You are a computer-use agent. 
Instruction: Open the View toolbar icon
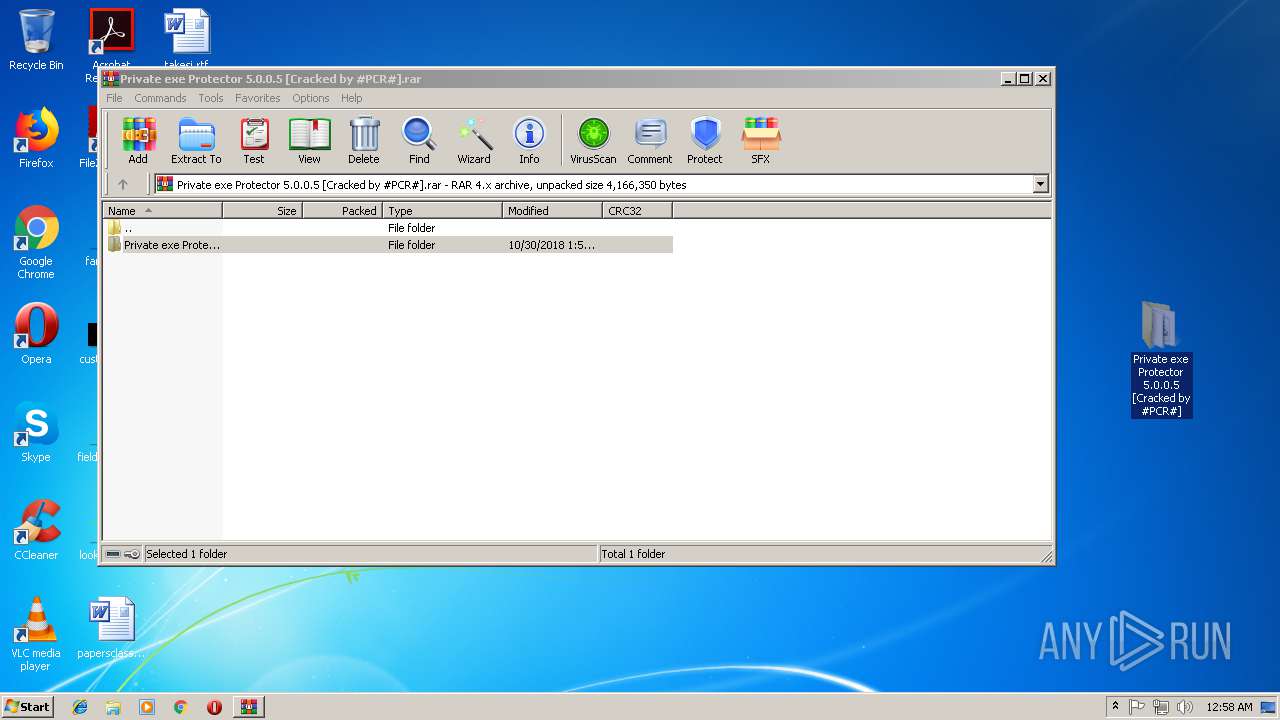coord(310,141)
